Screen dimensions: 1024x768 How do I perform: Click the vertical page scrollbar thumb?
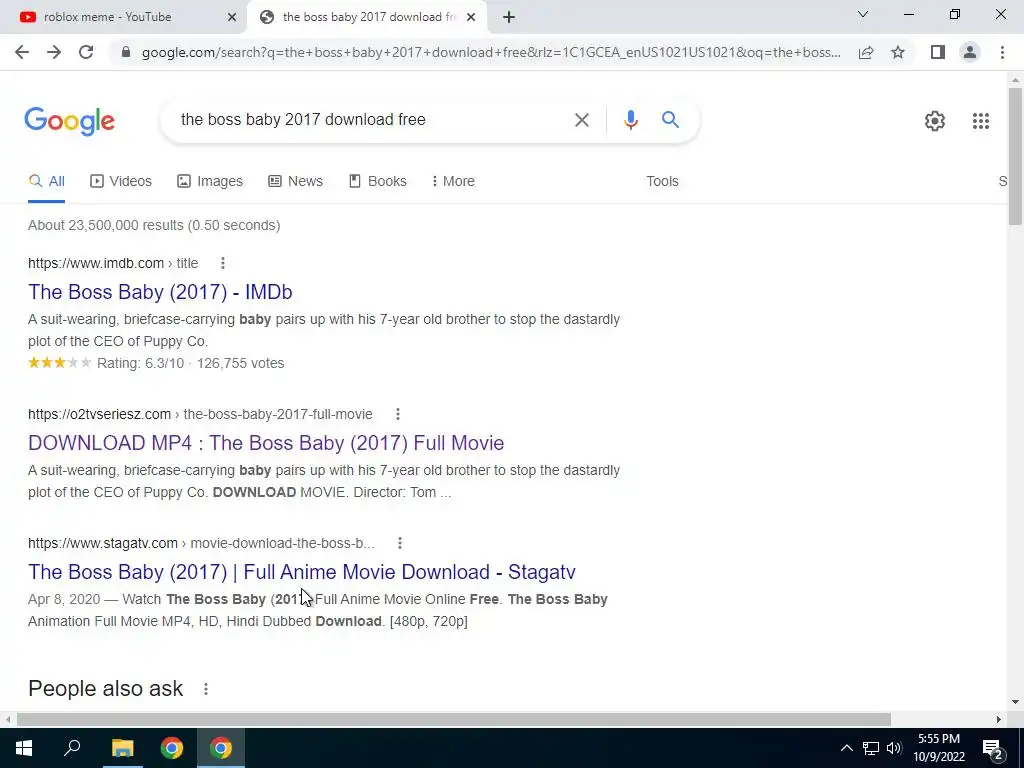1015,155
